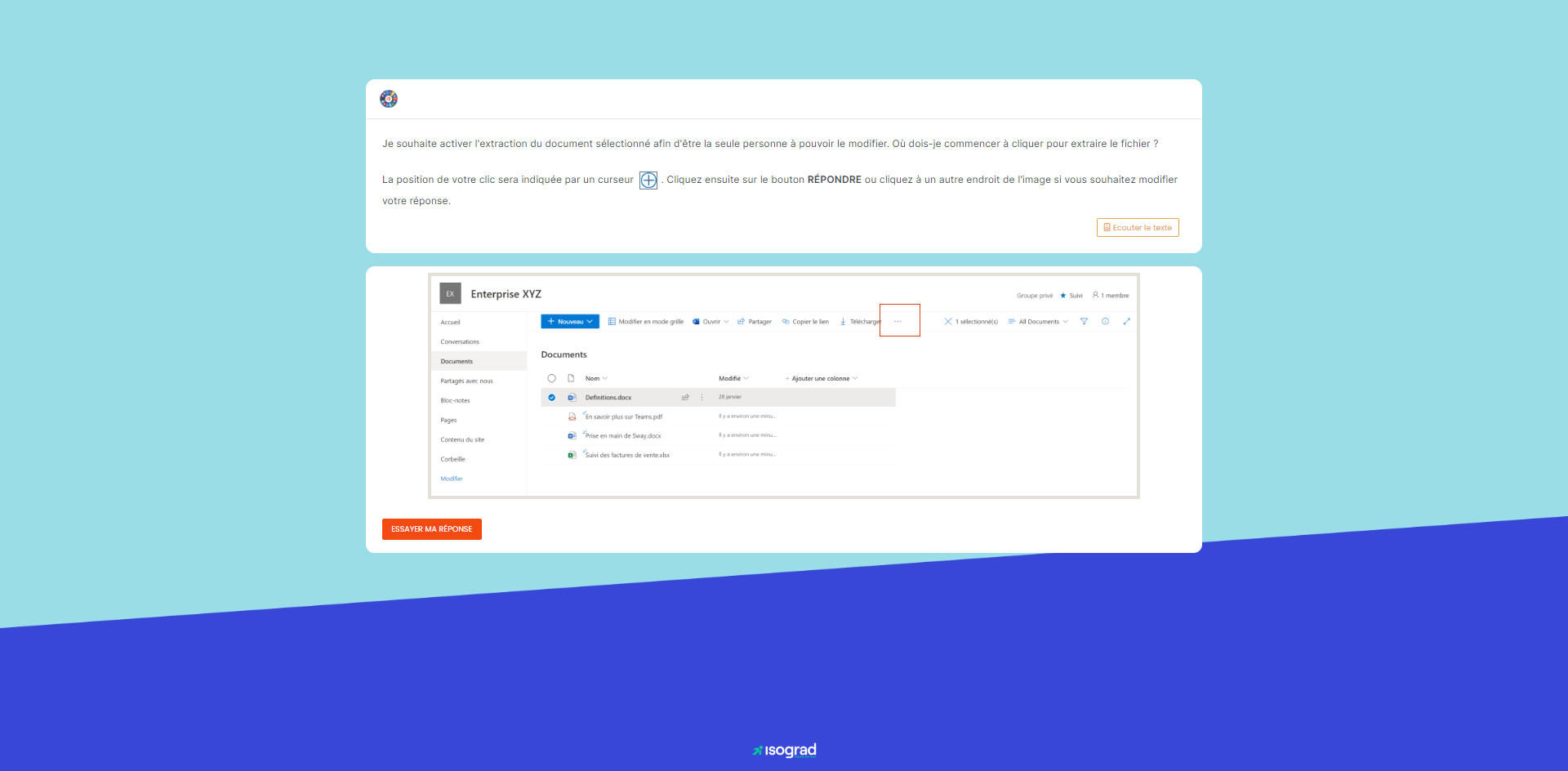This screenshot has width=1568, height=771.
Task: Click the Ecouter le texte button
Action: point(1137,227)
